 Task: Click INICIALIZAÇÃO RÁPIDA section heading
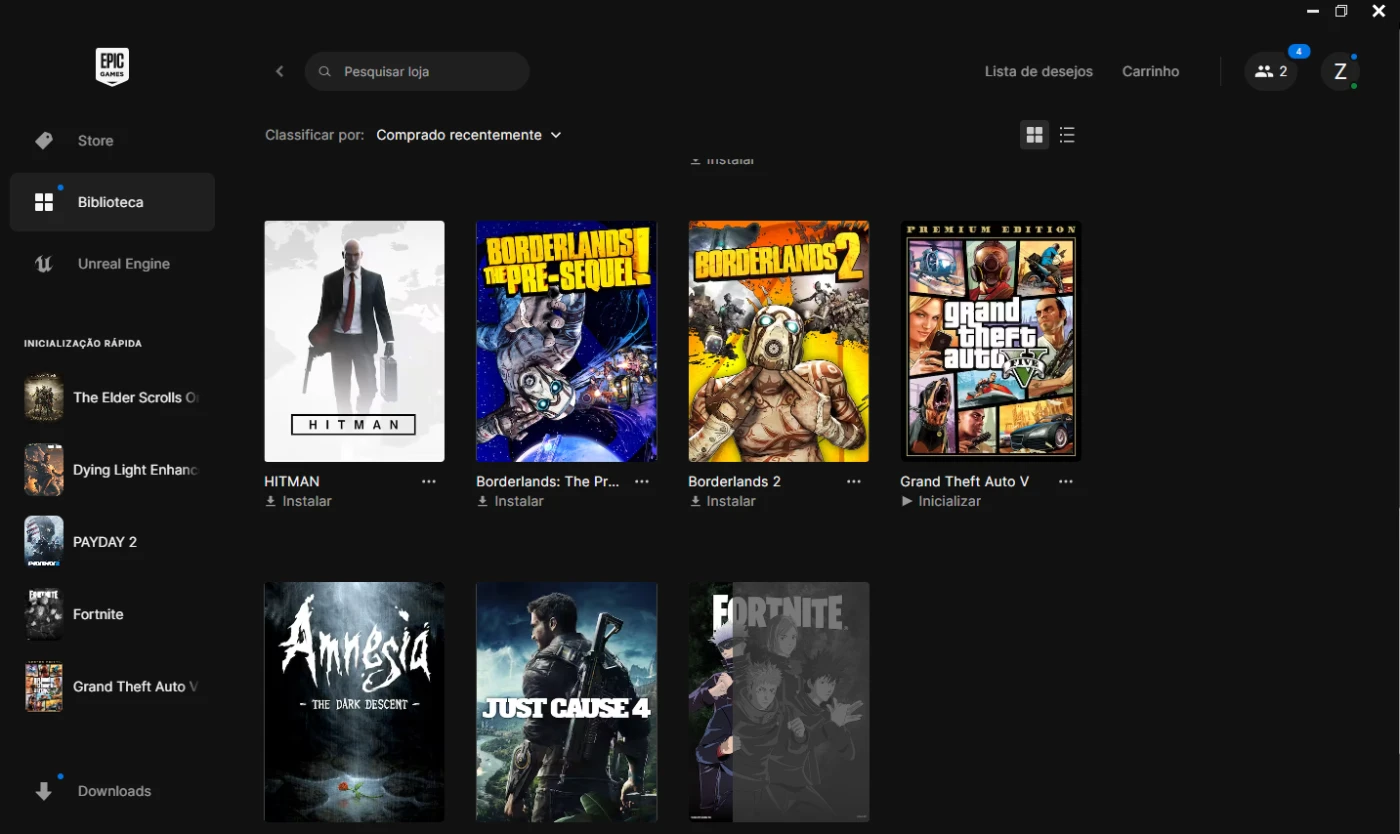(x=83, y=343)
